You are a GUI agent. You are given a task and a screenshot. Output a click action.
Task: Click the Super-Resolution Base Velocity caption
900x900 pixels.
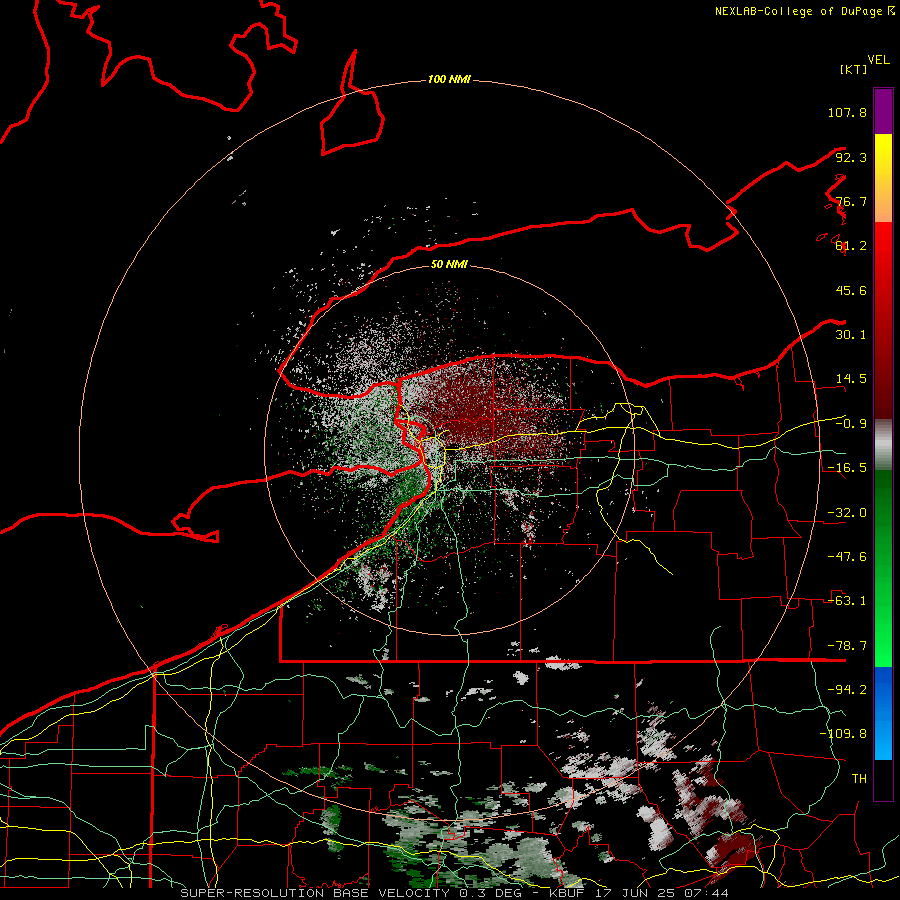[x=455, y=893]
